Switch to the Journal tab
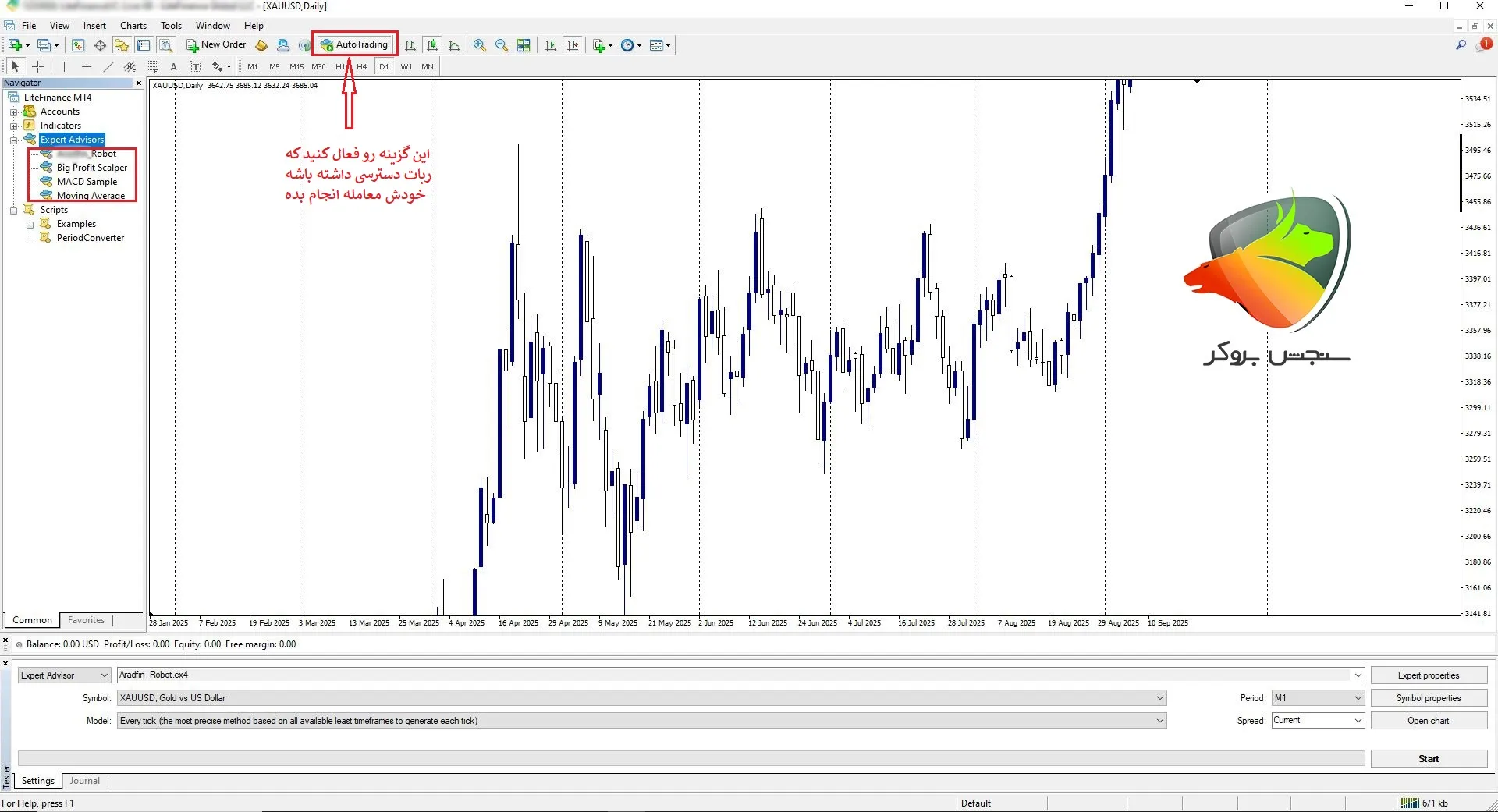1498x812 pixels. point(84,781)
